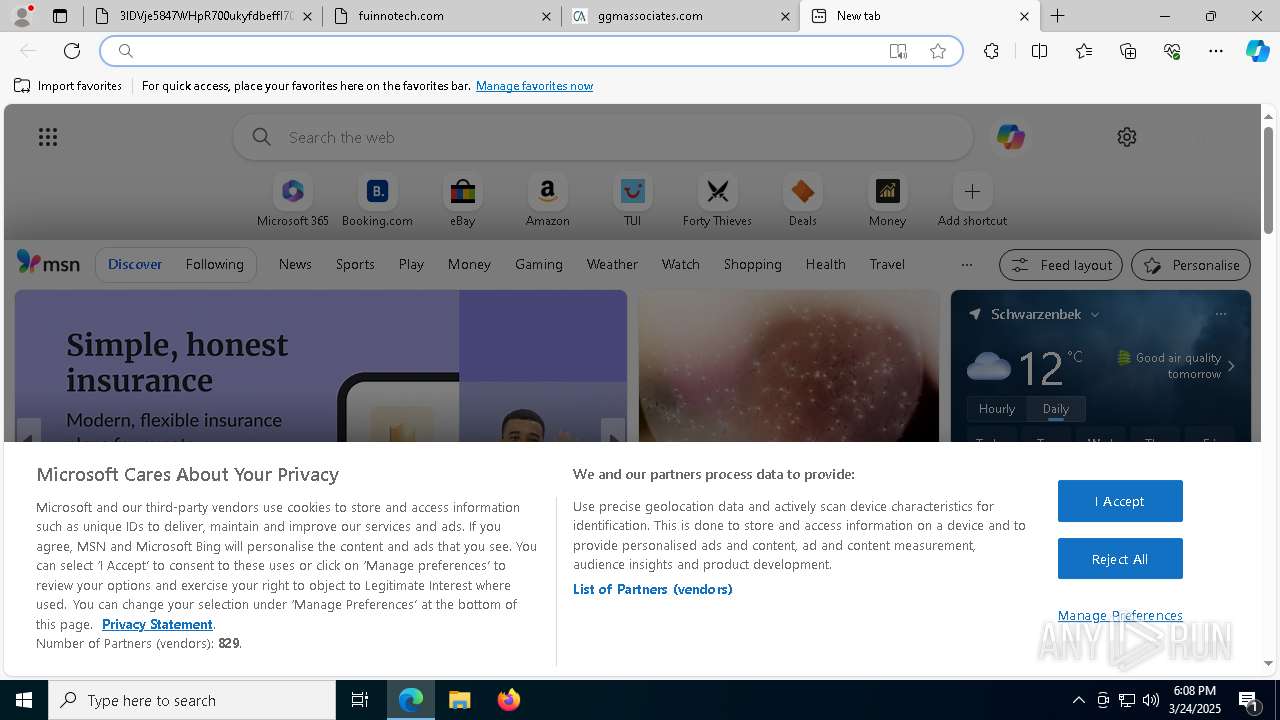Open weather card more options
The height and width of the screenshot is (720, 1280).
(1220, 314)
